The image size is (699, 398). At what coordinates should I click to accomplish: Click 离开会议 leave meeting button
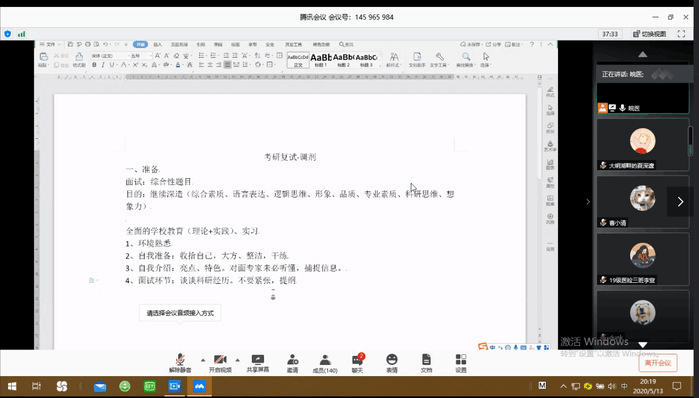pos(658,363)
